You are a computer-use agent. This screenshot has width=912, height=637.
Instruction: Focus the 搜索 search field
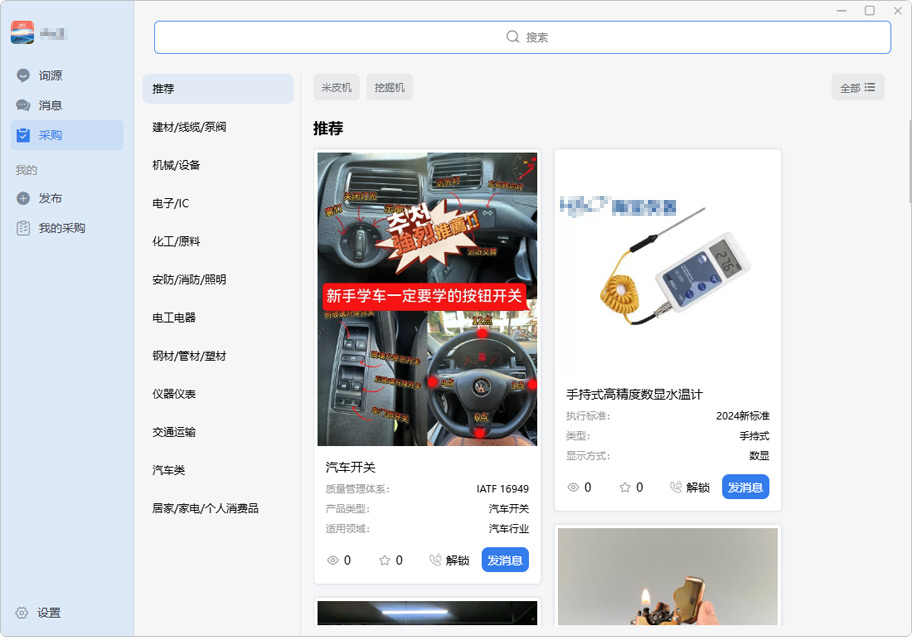point(522,37)
